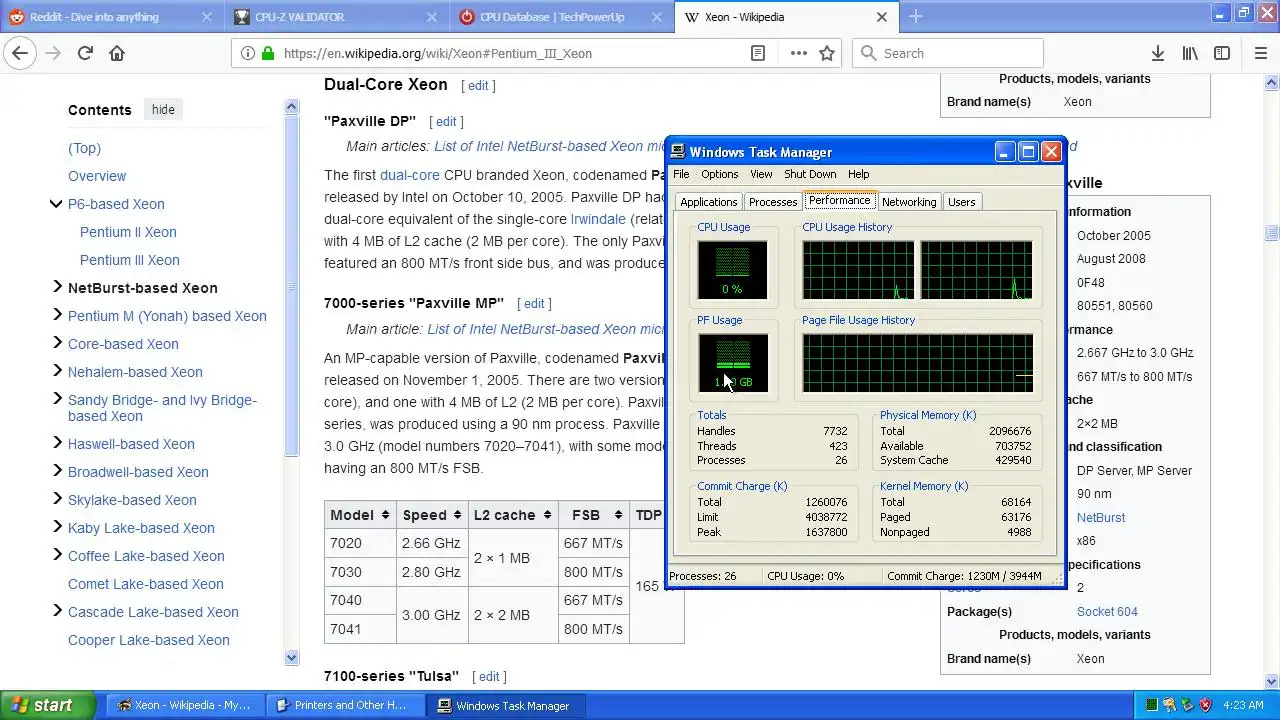Click the contents sidebar scroll-up arrow
Image resolution: width=1280 pixels, height=720 pixels.
(292, 107)
